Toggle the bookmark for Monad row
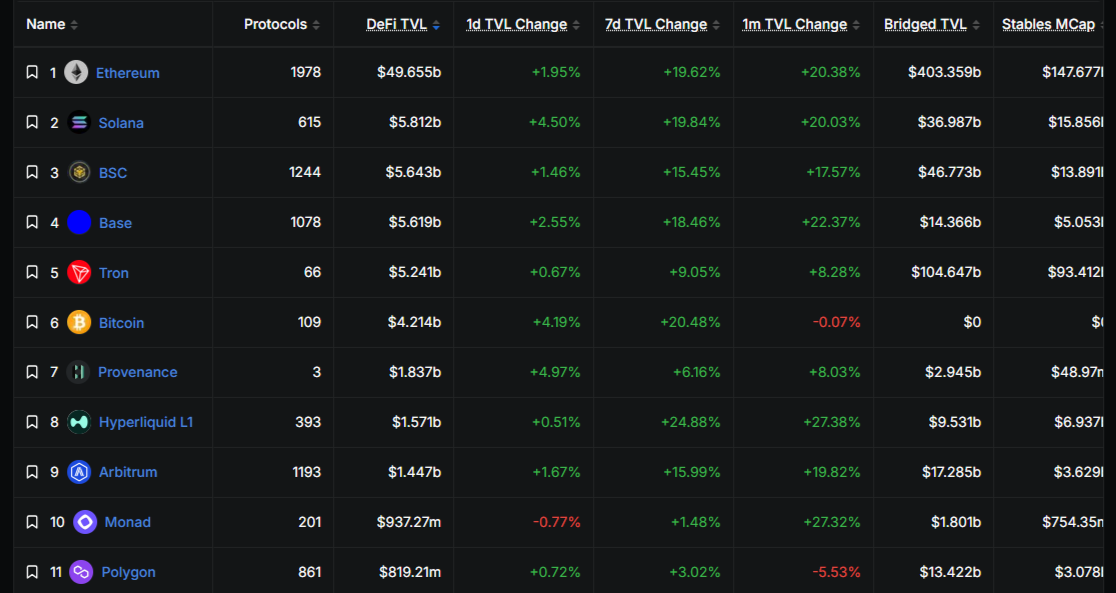1116x593 pixels. tap(32, 522)
